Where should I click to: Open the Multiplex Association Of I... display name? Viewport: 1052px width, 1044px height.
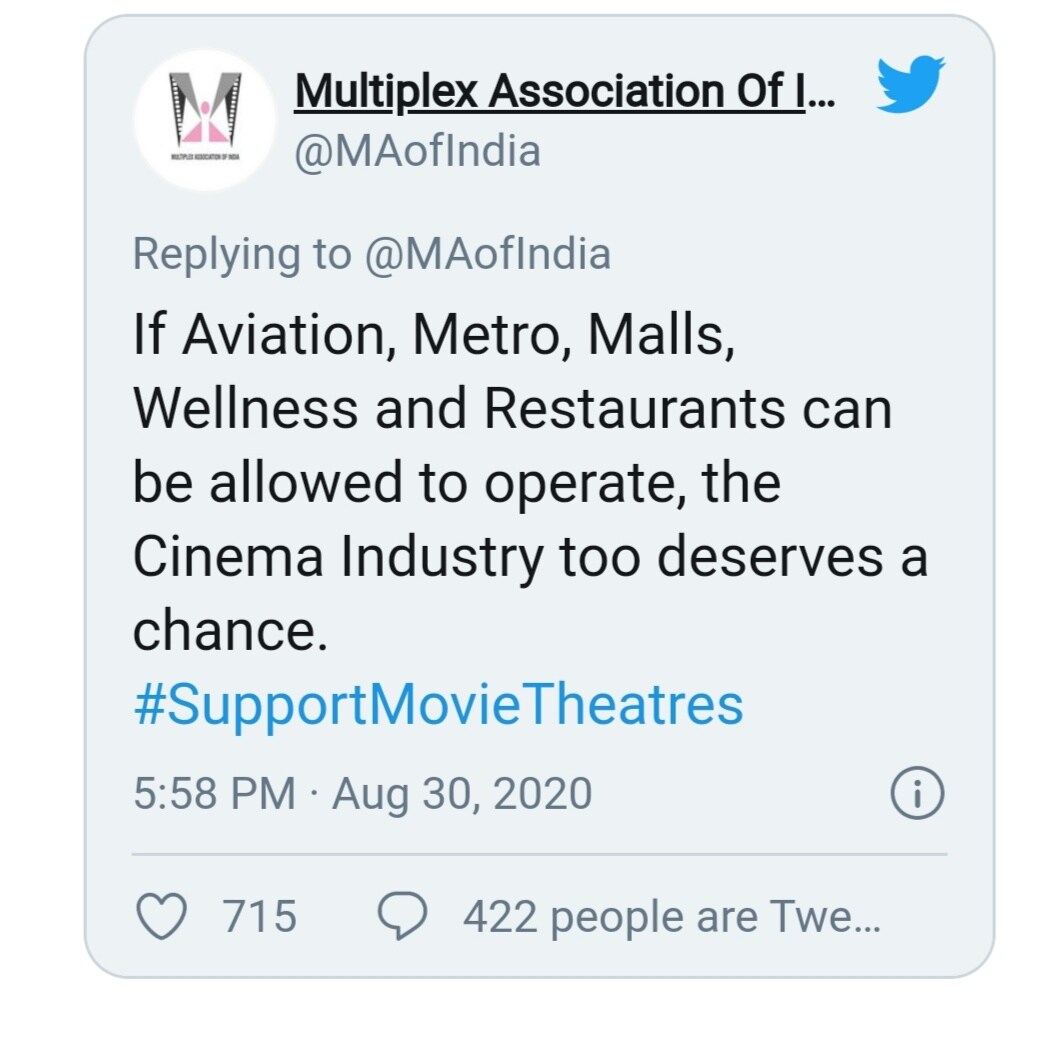tap(565, 91)
